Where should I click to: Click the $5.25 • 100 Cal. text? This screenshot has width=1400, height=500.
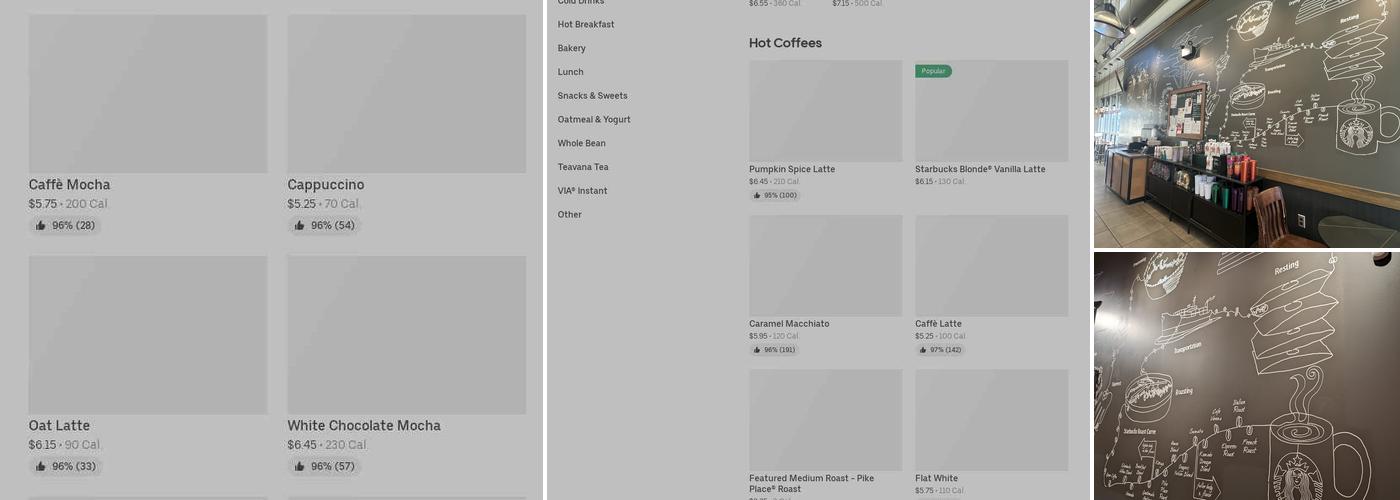(941, 336)
